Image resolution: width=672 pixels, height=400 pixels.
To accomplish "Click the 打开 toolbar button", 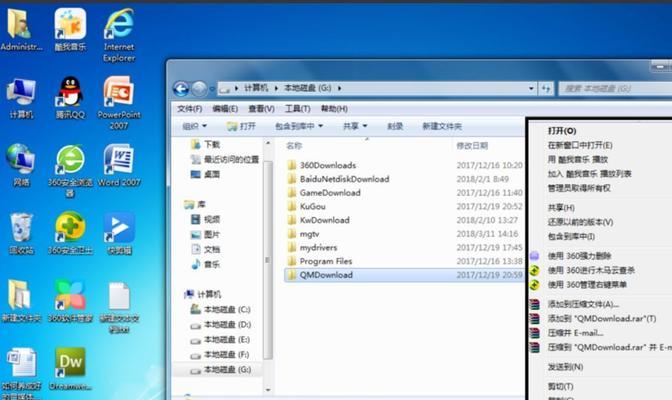I will click(241, 126).
